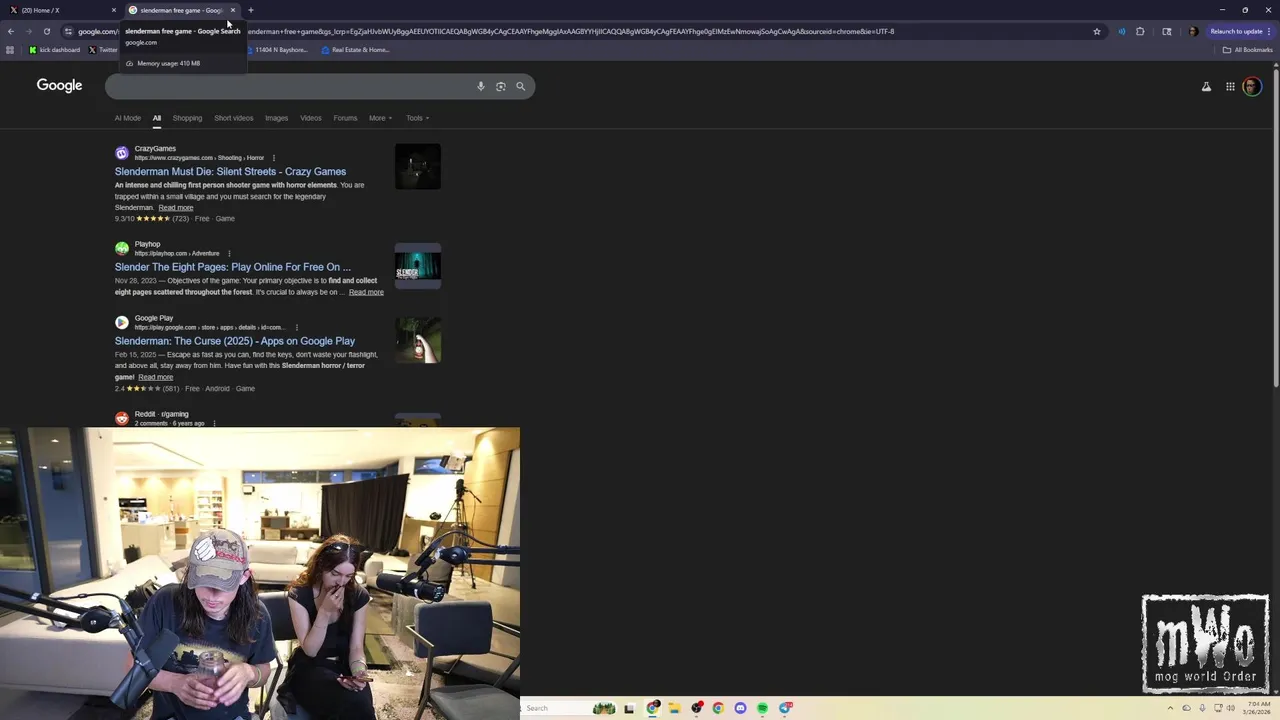Go to the Google logo homepage
The height and width of the screenshot is (720, 1280).
click(x=59, y=86)
